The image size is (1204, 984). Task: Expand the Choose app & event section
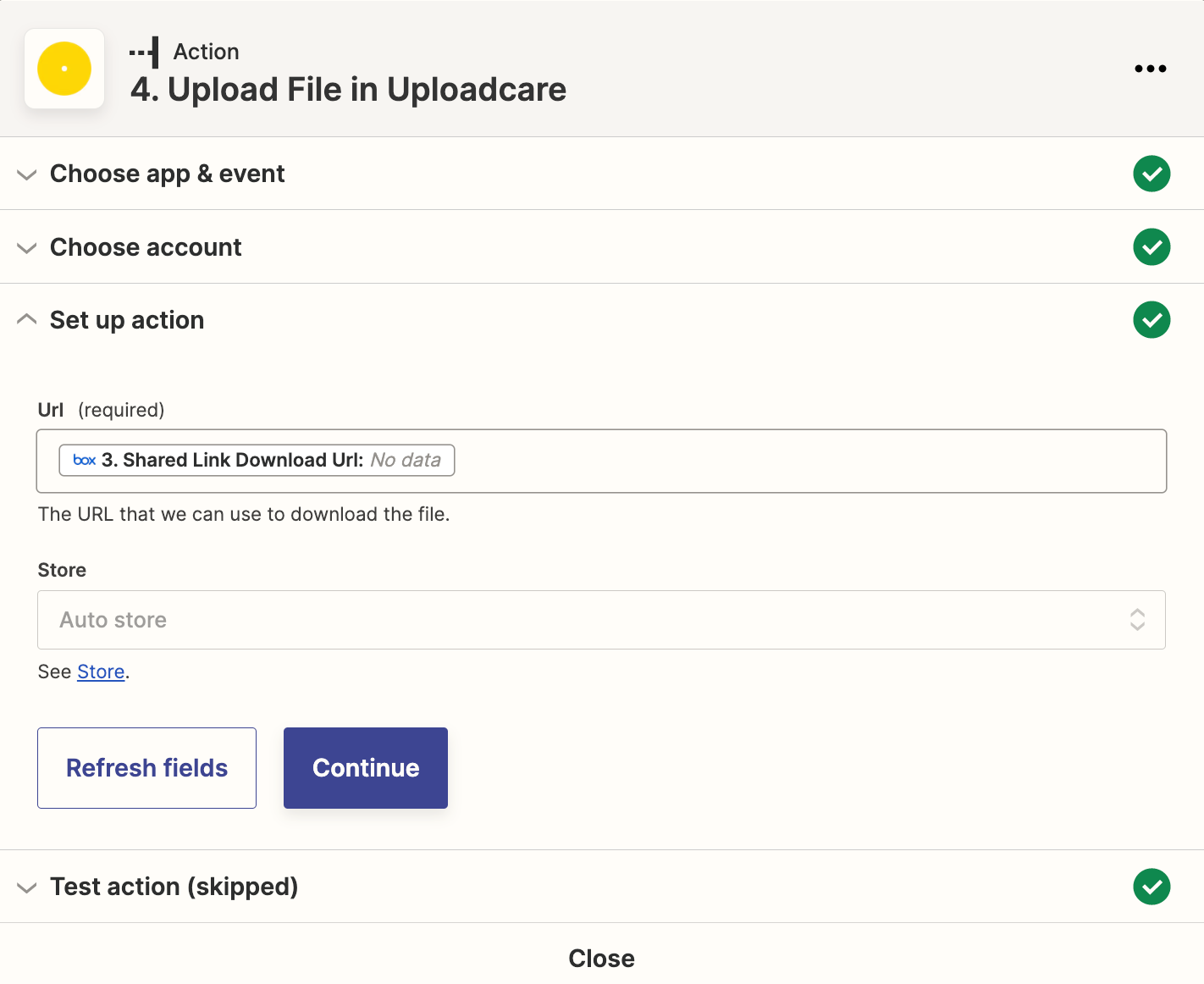pos(27,174)
